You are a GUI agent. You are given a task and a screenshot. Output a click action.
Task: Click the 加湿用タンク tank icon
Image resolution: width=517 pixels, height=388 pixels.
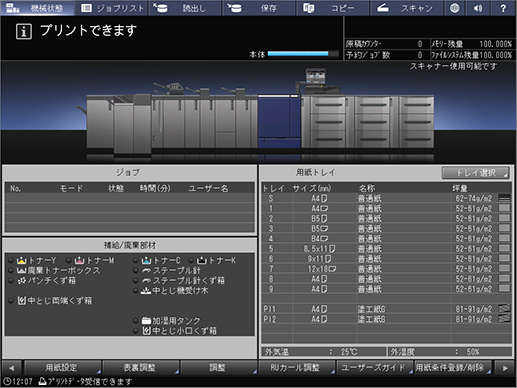(x=146, y=321)
